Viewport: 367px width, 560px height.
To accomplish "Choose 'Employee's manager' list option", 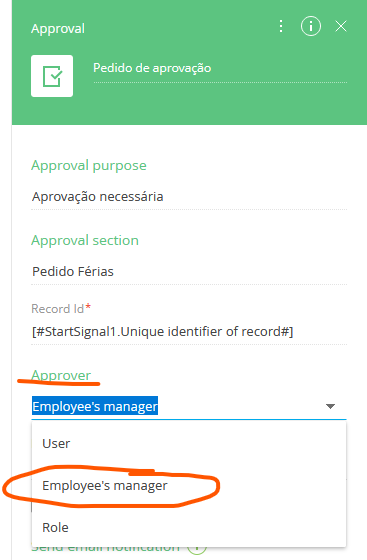I will tap(189, 486).
